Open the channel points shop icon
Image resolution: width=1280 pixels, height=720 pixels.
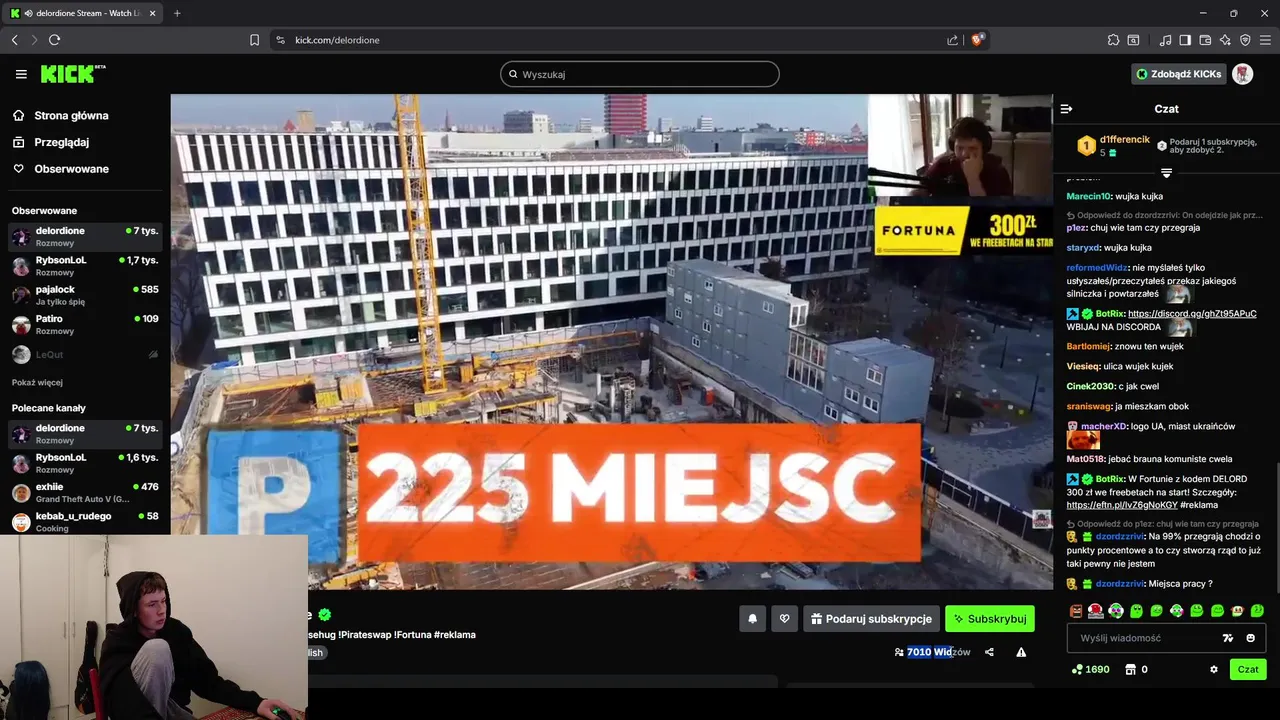1131,669
